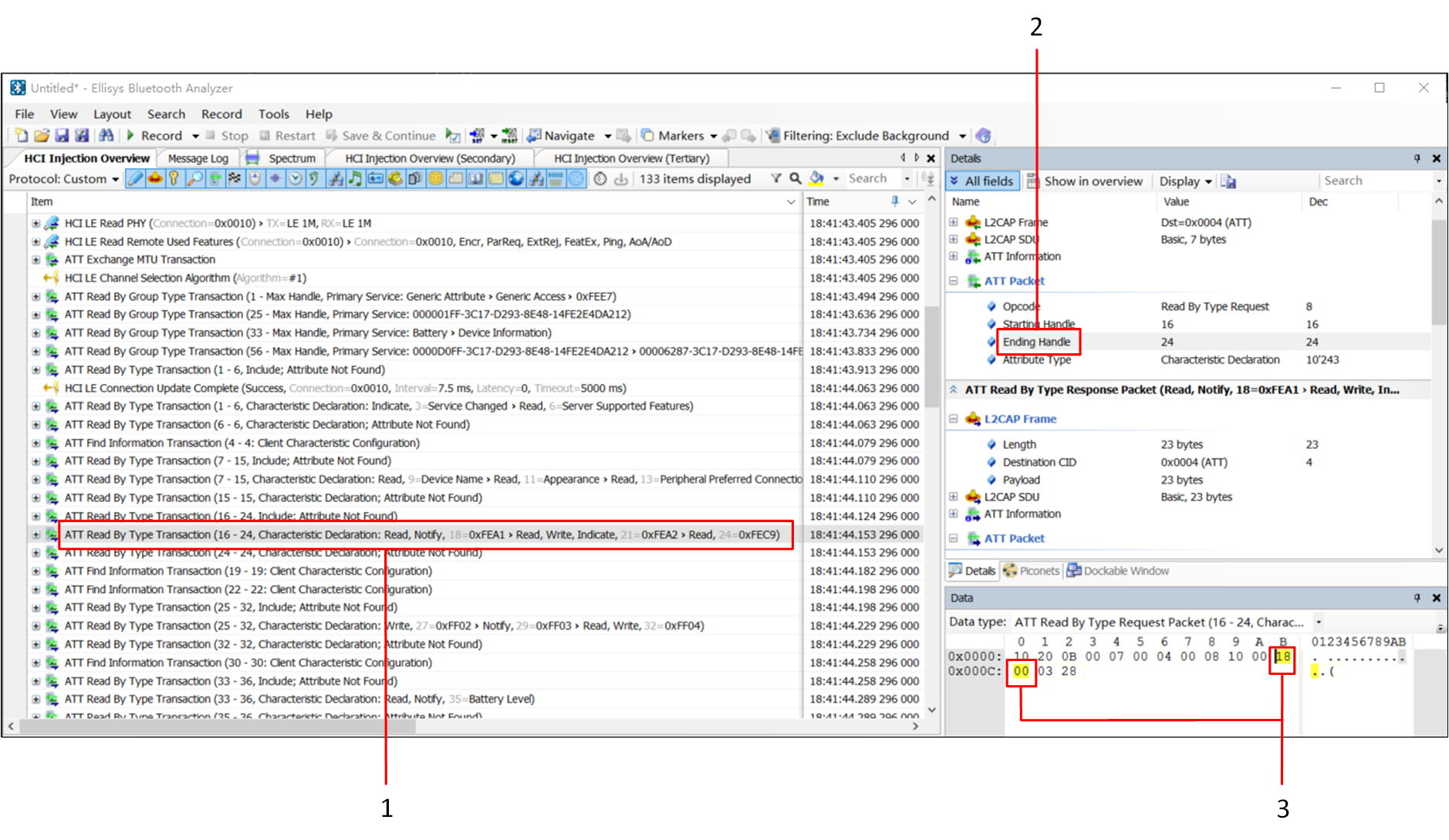Click the item list horizontal scrollbar
This screenshot has height=840, width=1449.
pos(463,727)
